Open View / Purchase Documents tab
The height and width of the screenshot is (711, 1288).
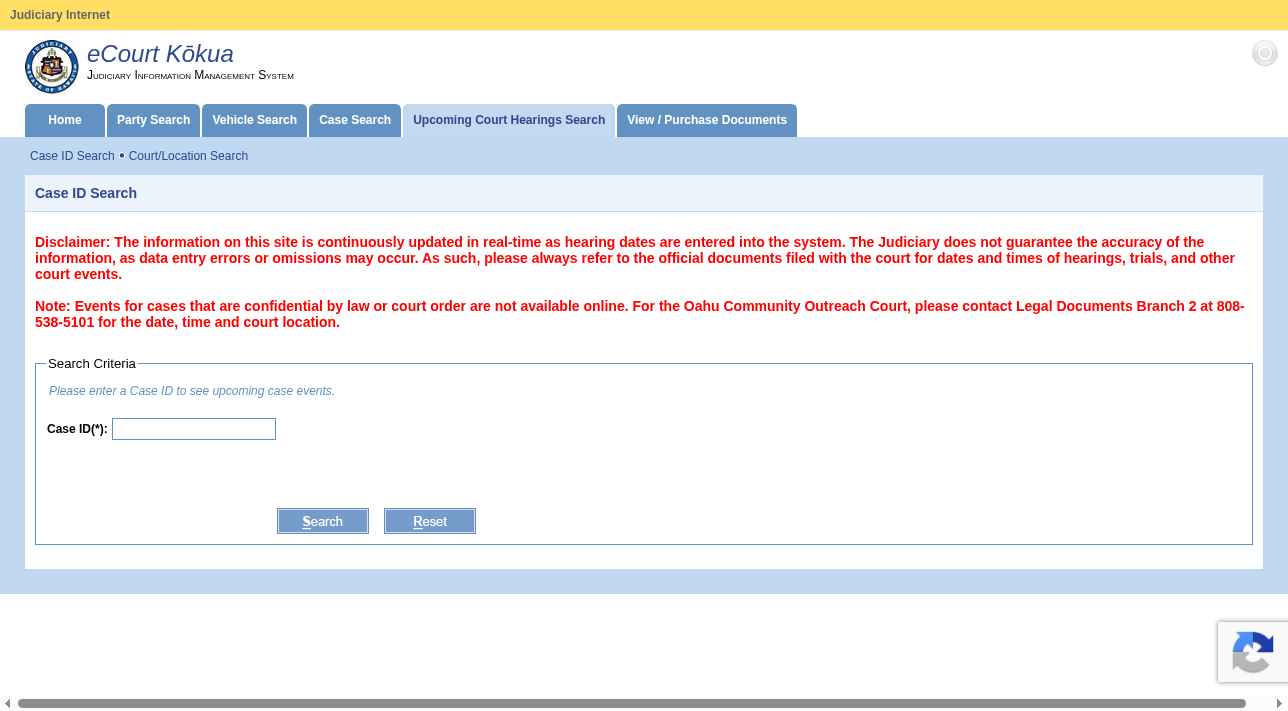click(707, 120)
